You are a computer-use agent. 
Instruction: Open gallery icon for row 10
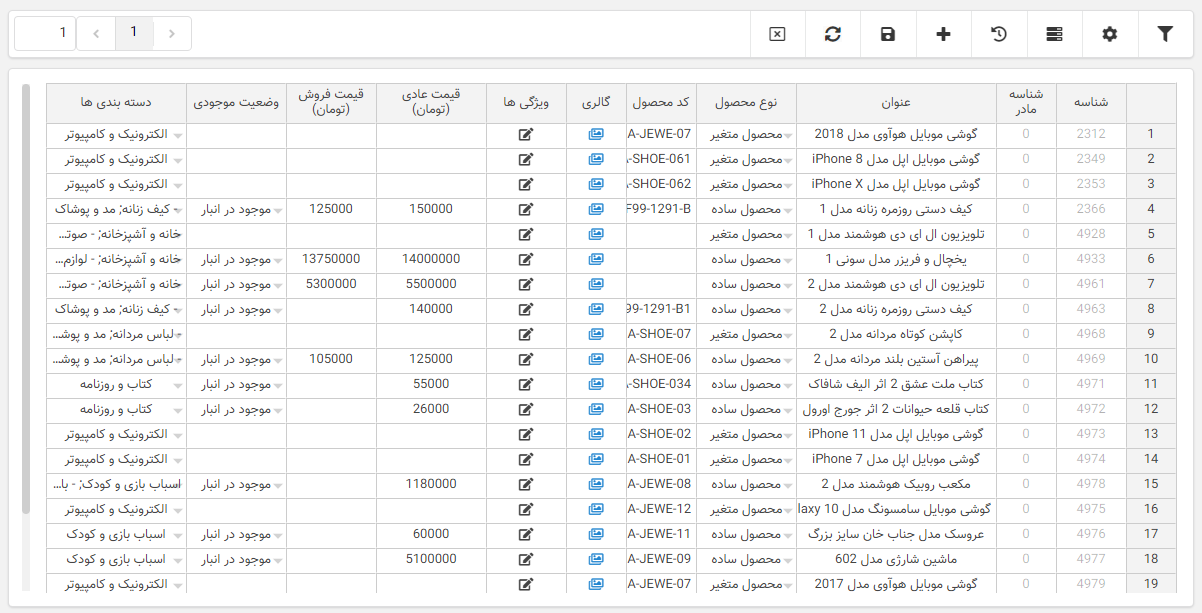coord(596,359)
